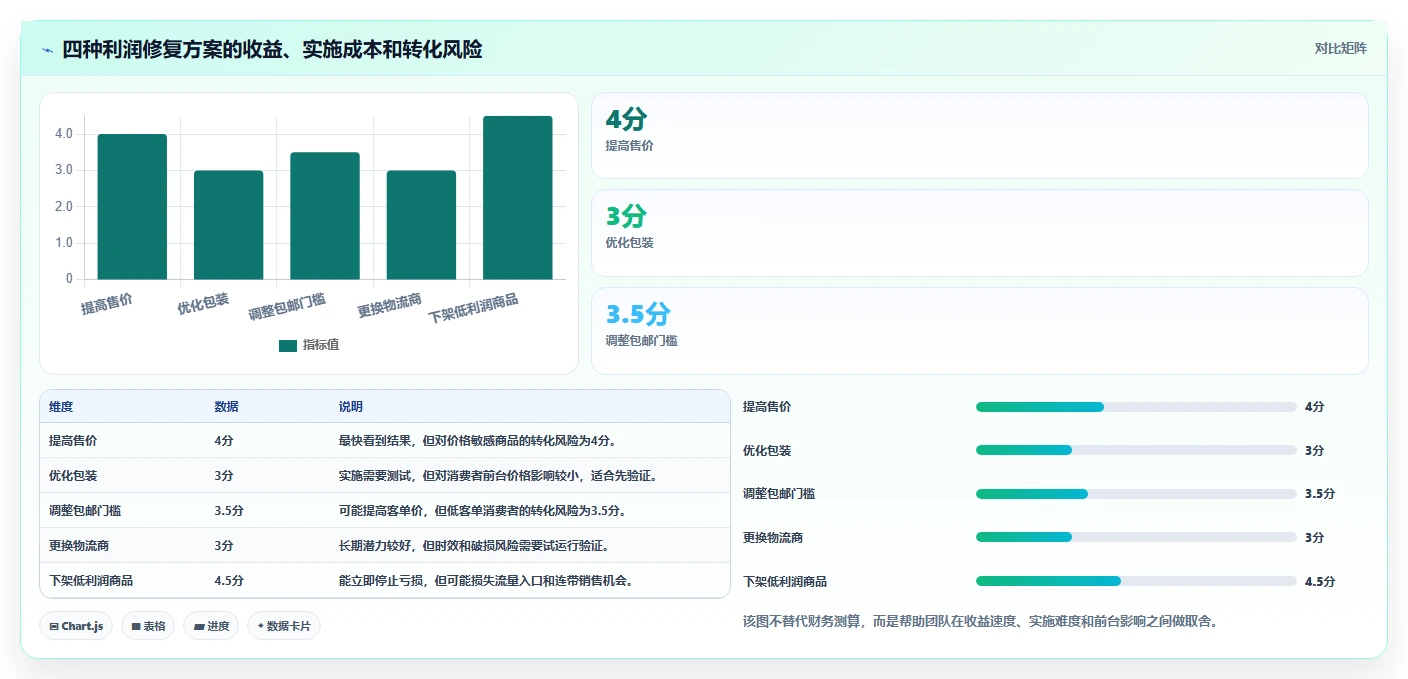Open the 3分 优化包装 data card
Viewport: 1408px width, 679px height.
[x=980, y=233]
